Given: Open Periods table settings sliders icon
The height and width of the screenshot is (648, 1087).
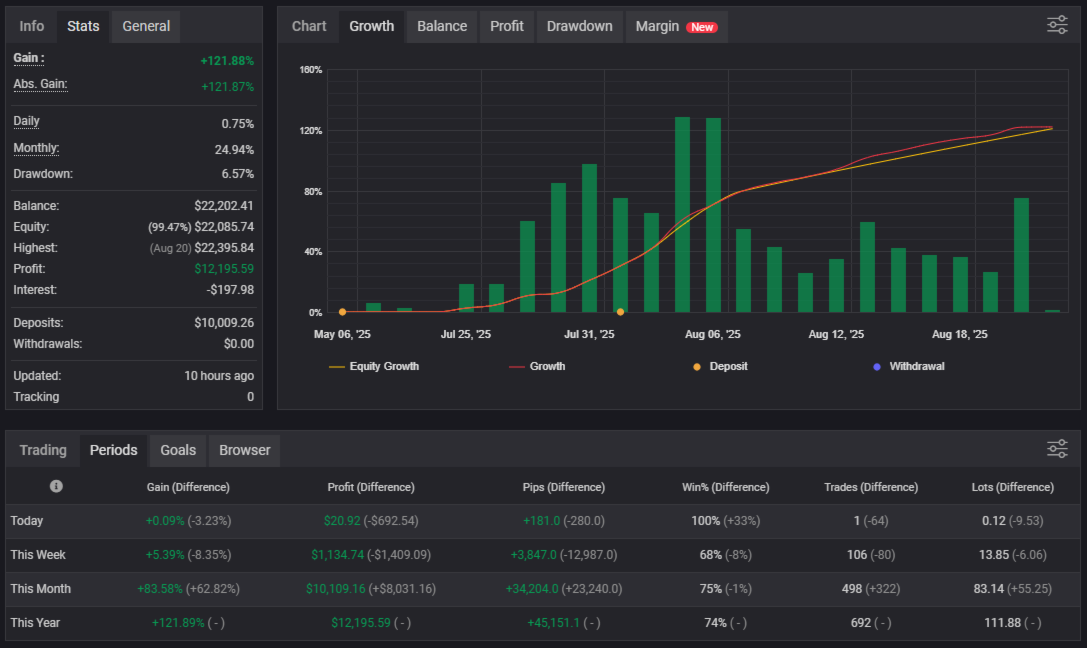Looking at the screenshot, I should pos(1057,448).
